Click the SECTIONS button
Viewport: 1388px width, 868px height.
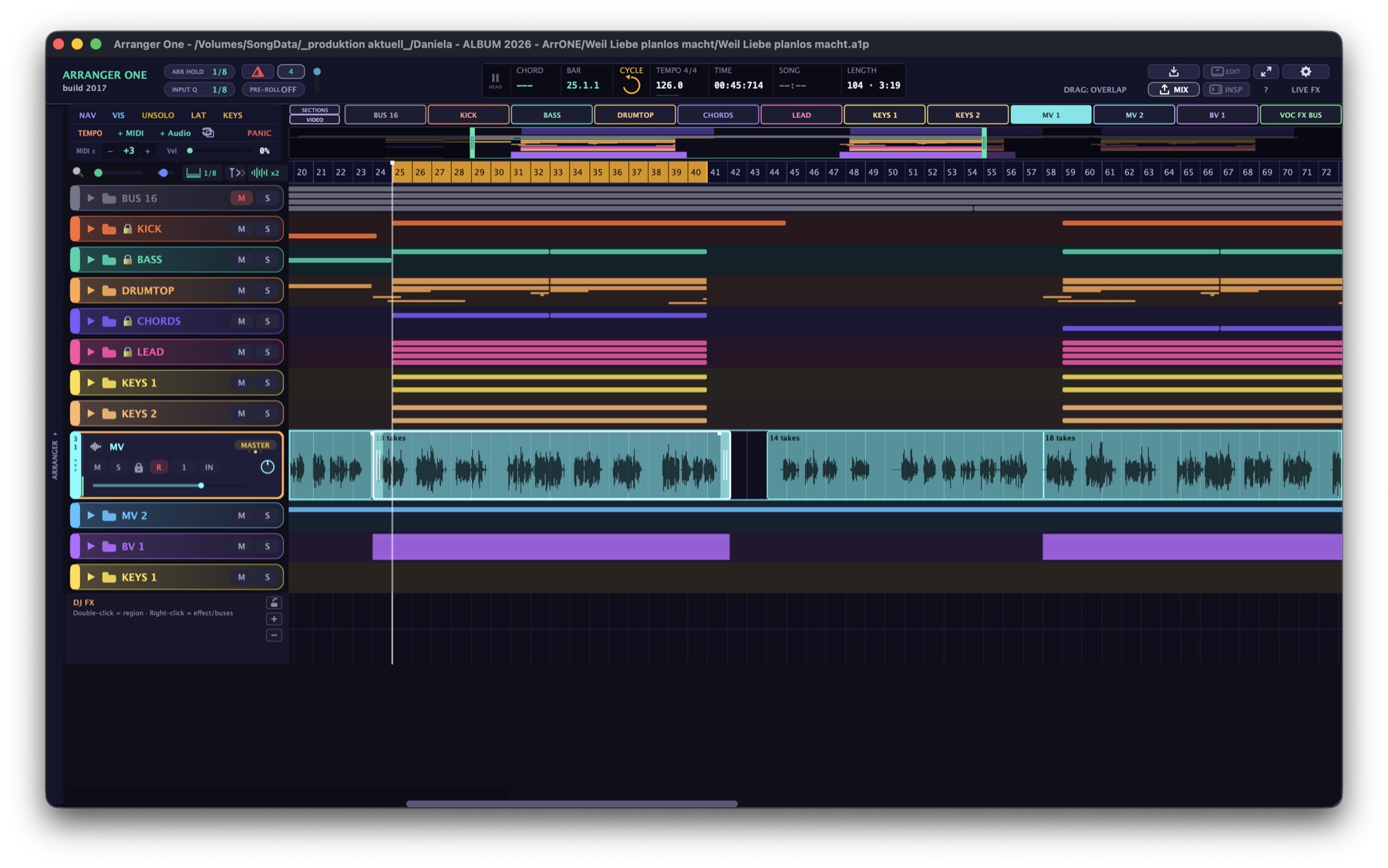tap(315, 110)
